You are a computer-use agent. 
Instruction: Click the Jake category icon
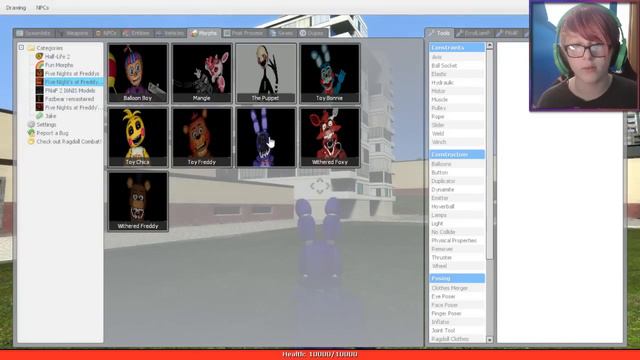(40, 116)
